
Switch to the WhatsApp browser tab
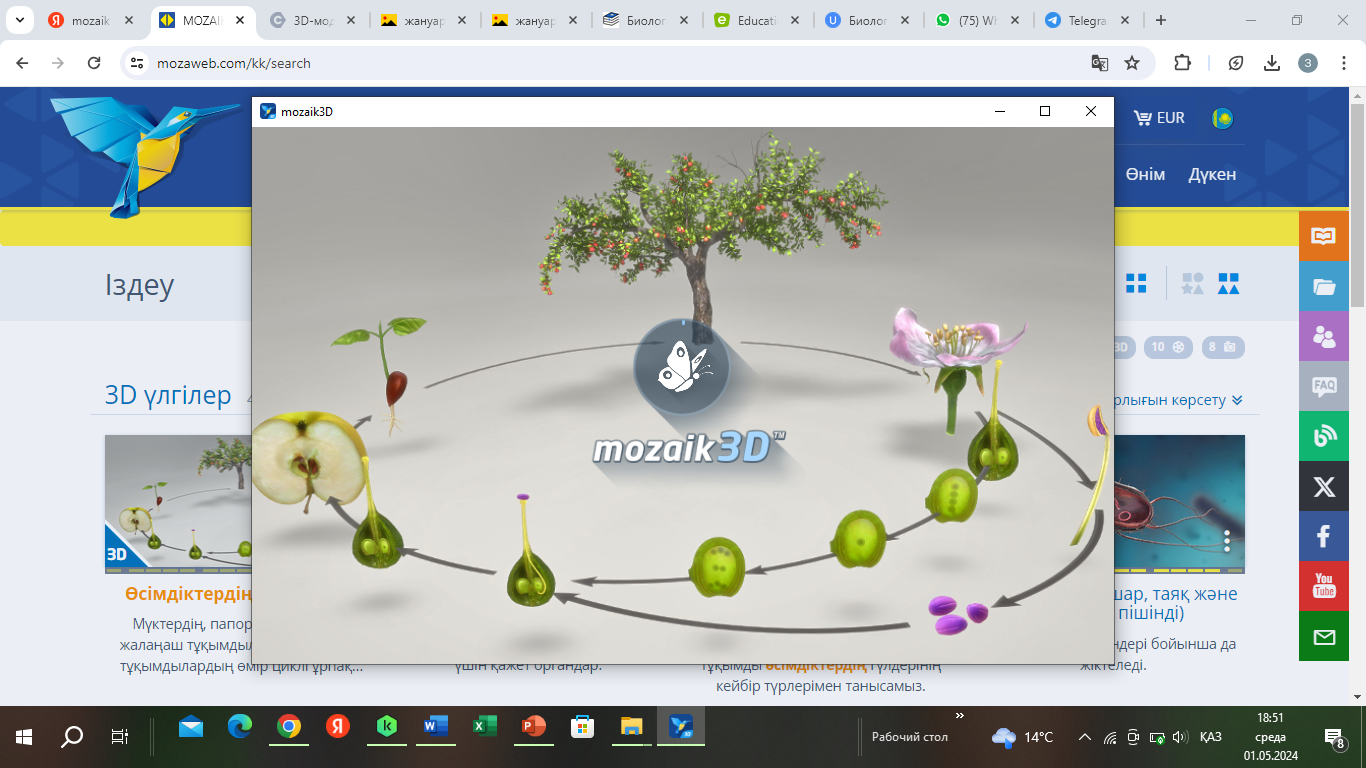pos(976,20)
